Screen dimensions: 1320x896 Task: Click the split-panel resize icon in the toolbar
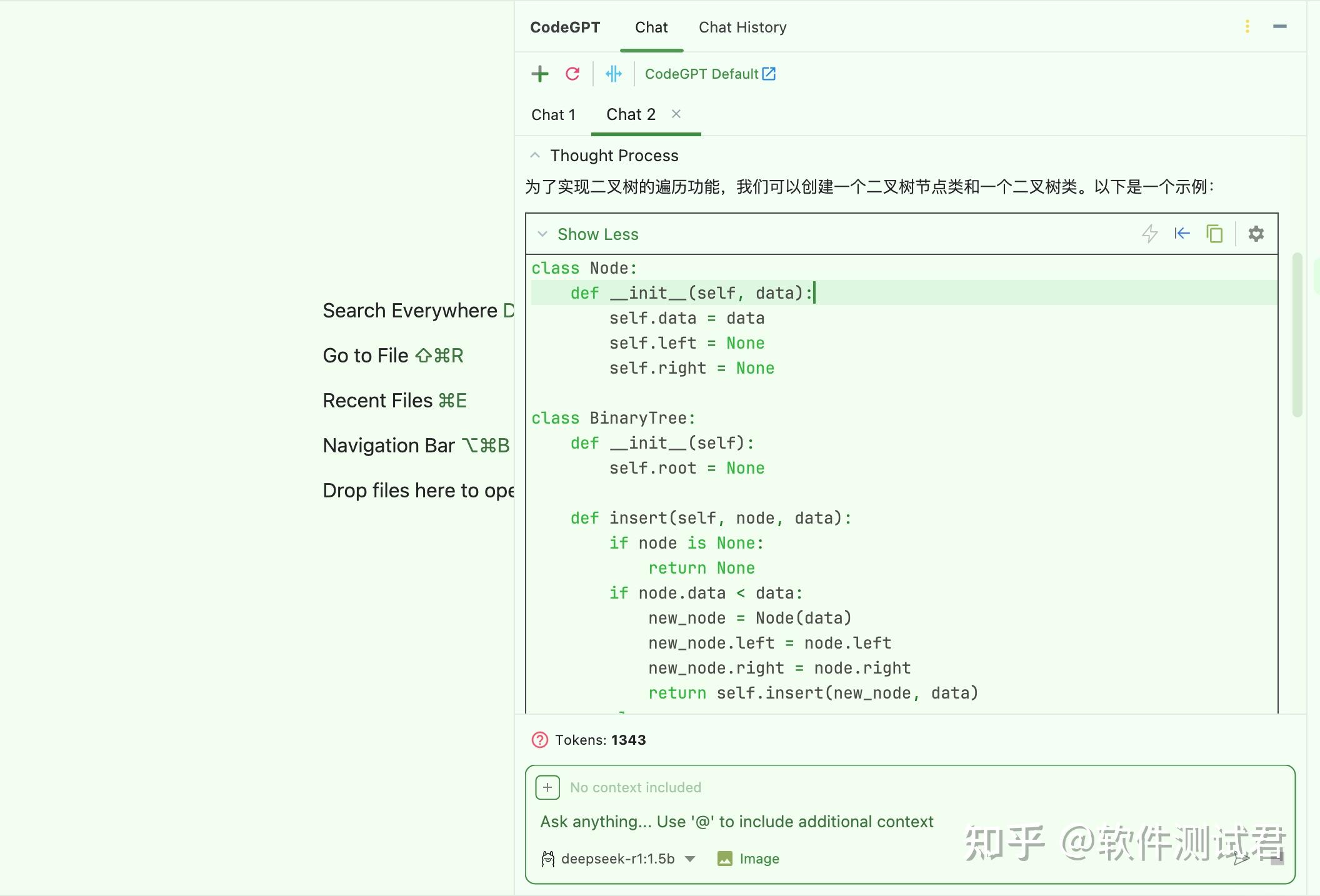614,74
